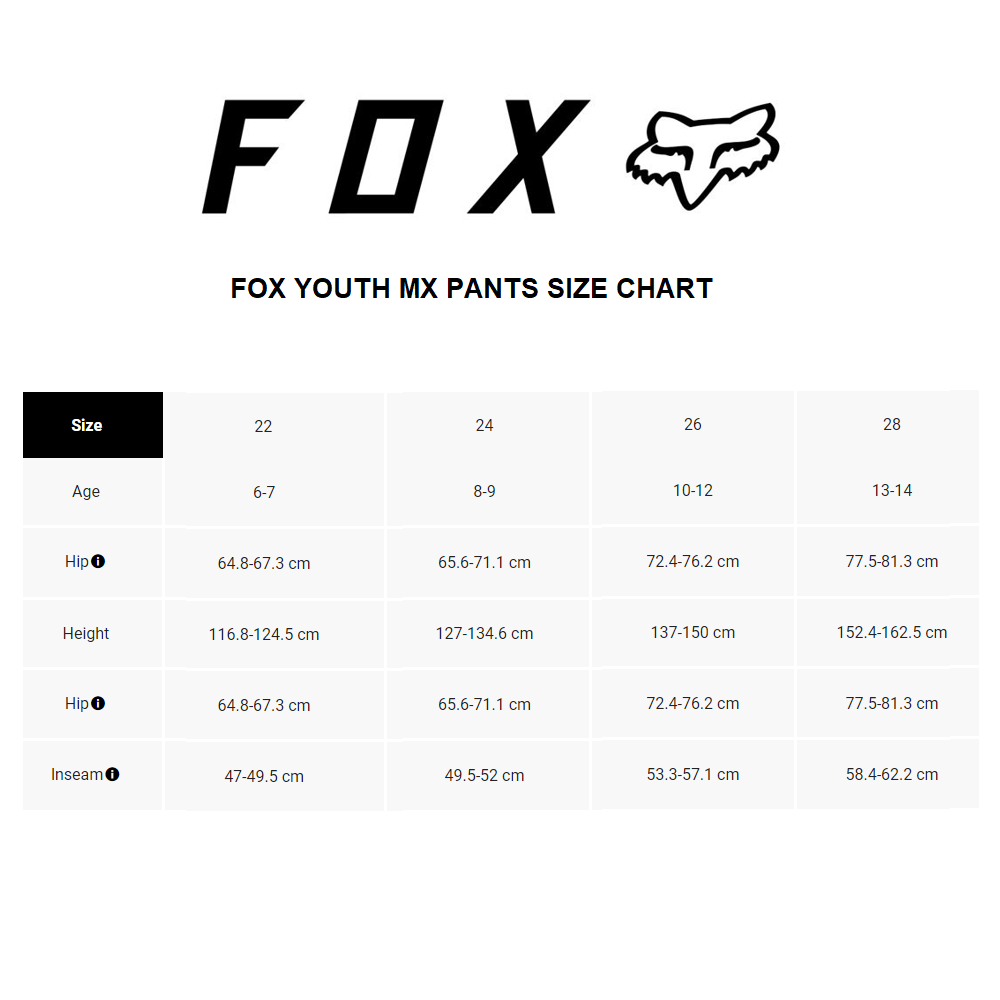Screen dimensions: 1000x1000
Task: Click the 152.4-162.5 cm height cell
Action: click(892, 633)
